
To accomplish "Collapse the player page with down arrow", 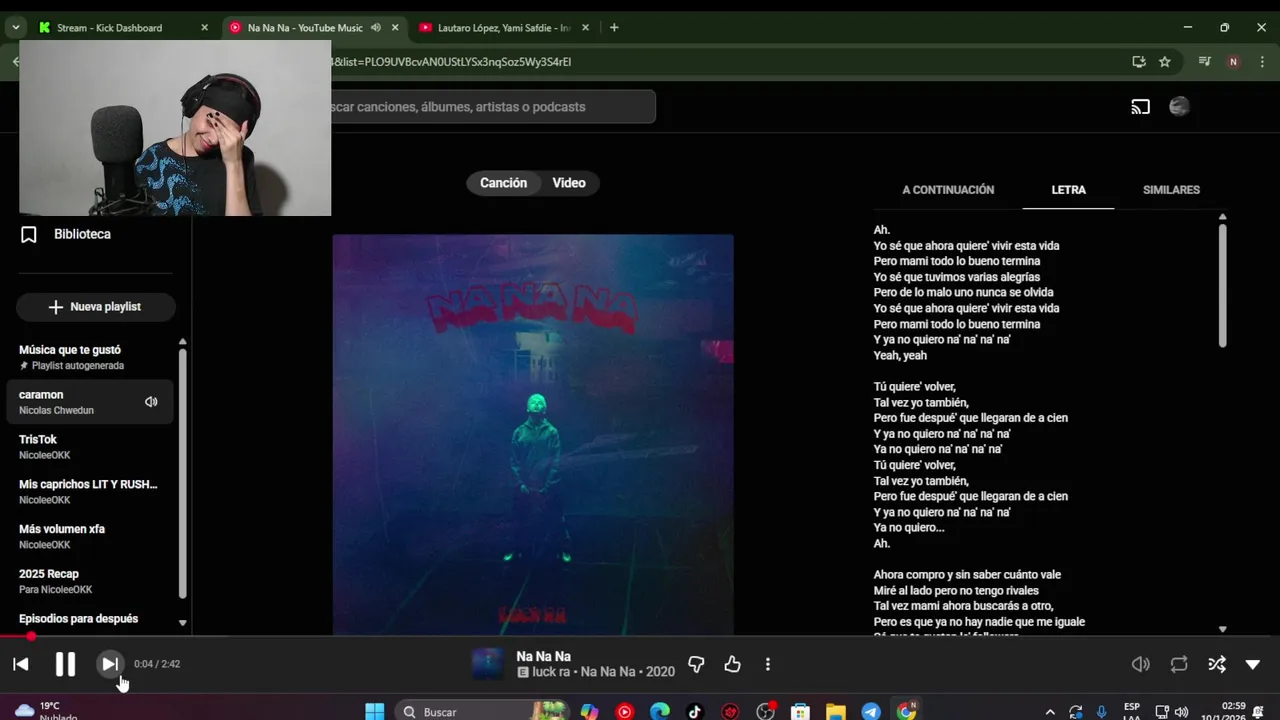I will [x=1252, y=664].
